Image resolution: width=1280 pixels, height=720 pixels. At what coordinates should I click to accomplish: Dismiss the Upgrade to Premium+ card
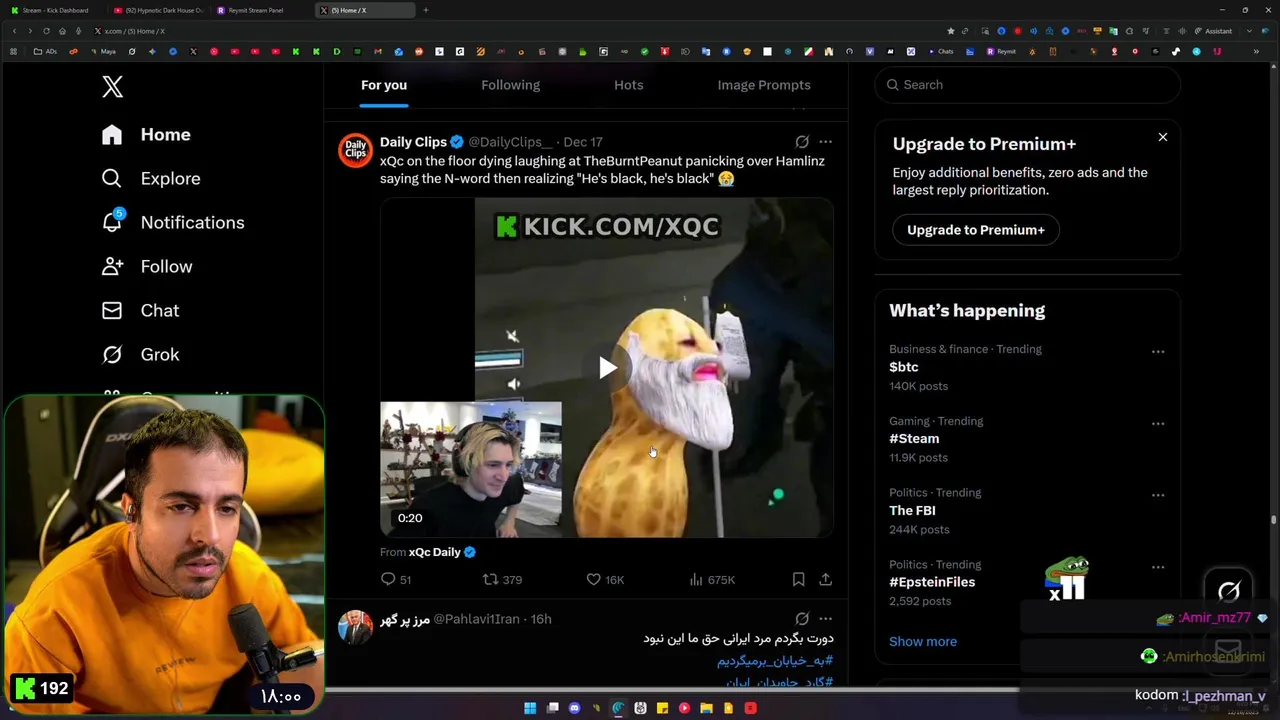pos(1162,137)
